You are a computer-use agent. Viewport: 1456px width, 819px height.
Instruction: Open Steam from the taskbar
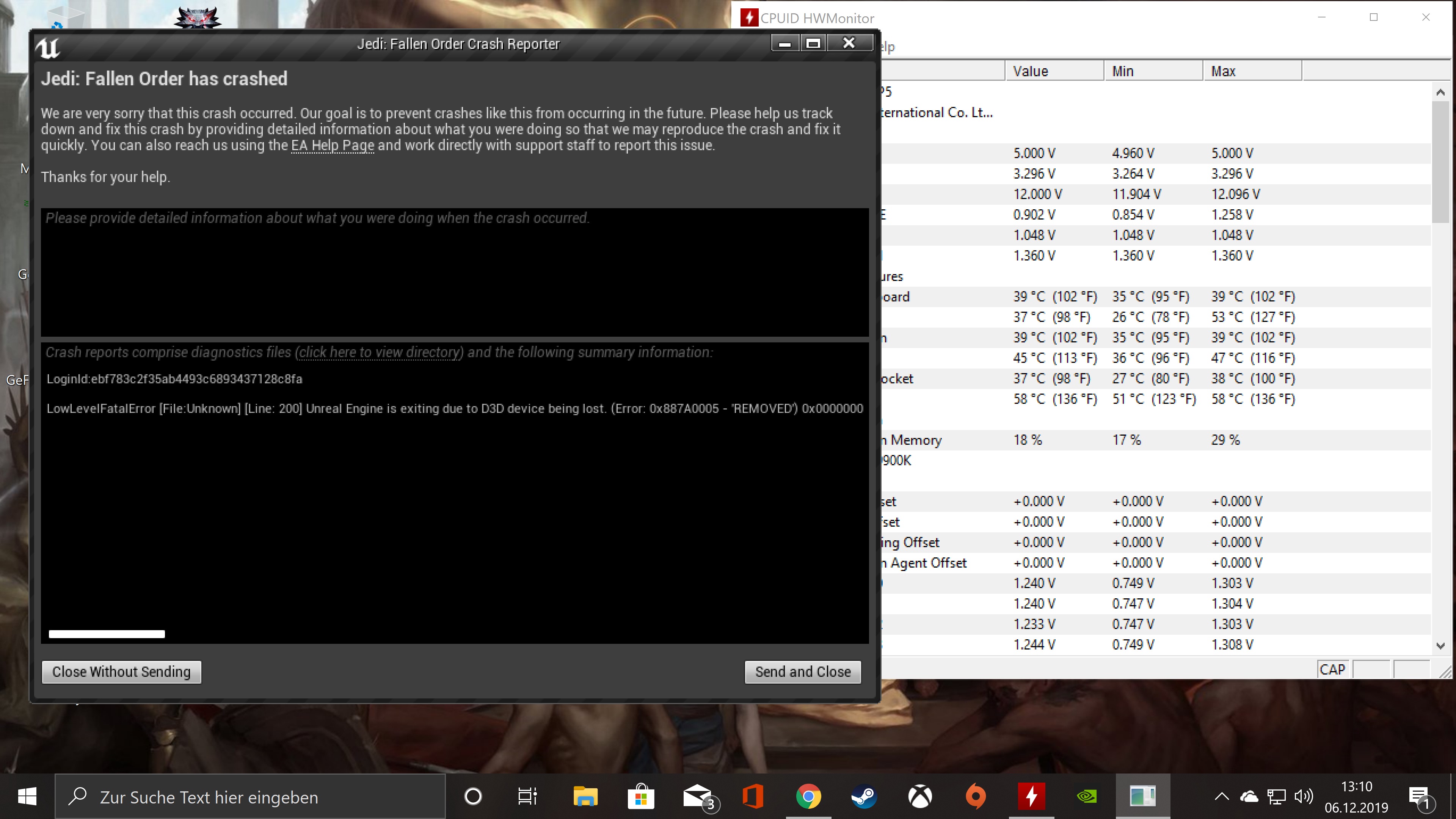[x=864, y=797]
